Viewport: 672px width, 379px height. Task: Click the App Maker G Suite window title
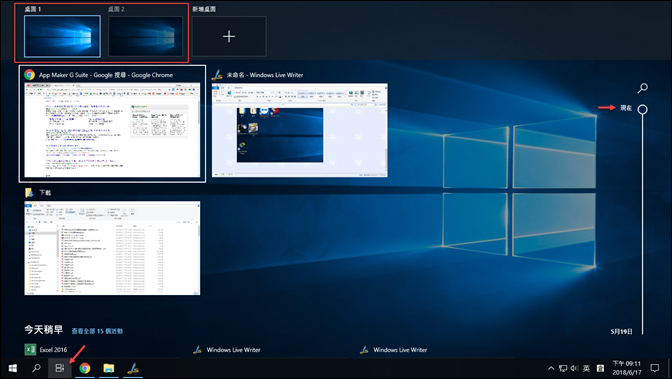106,75
